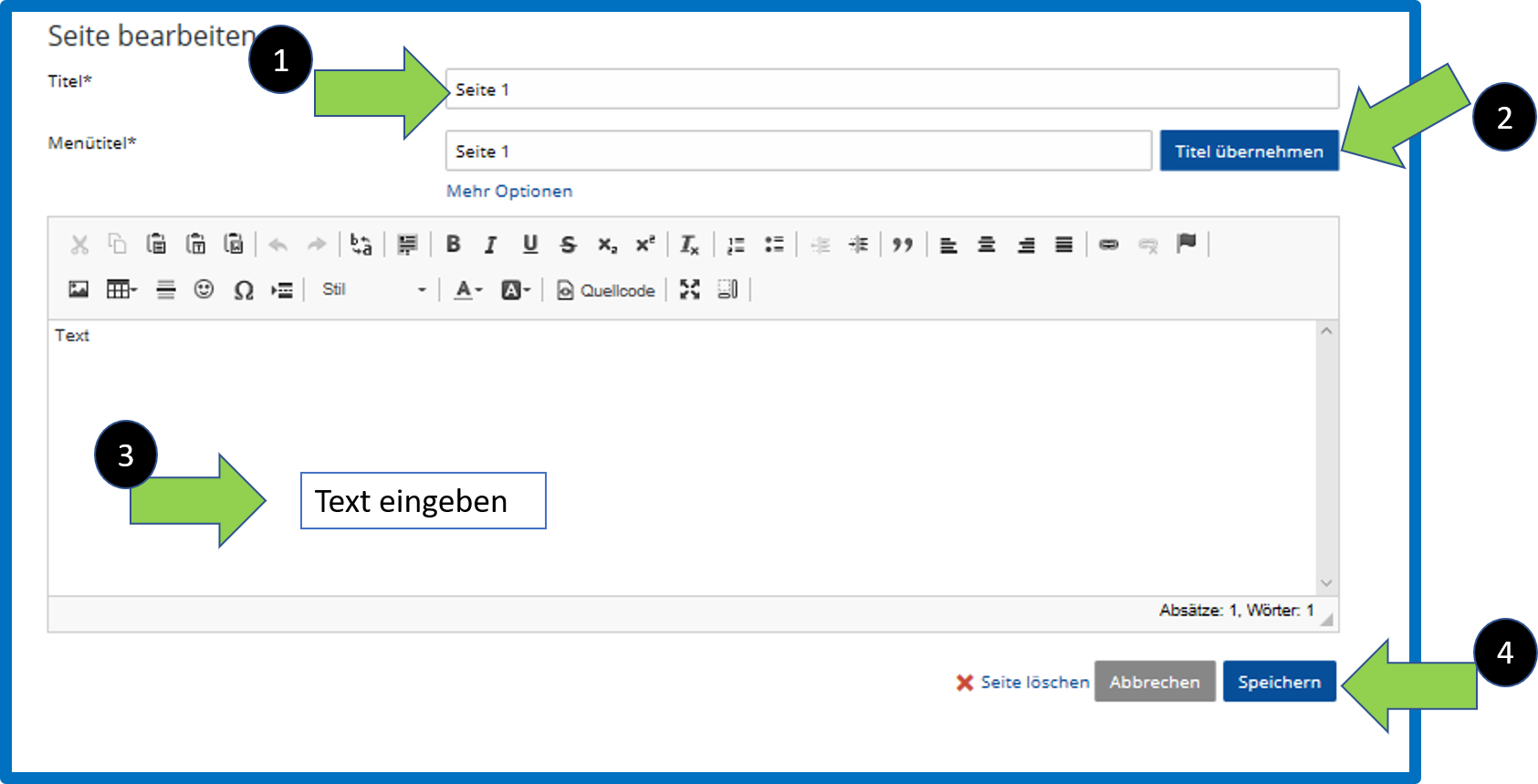Center align the text

click(987, 245)
